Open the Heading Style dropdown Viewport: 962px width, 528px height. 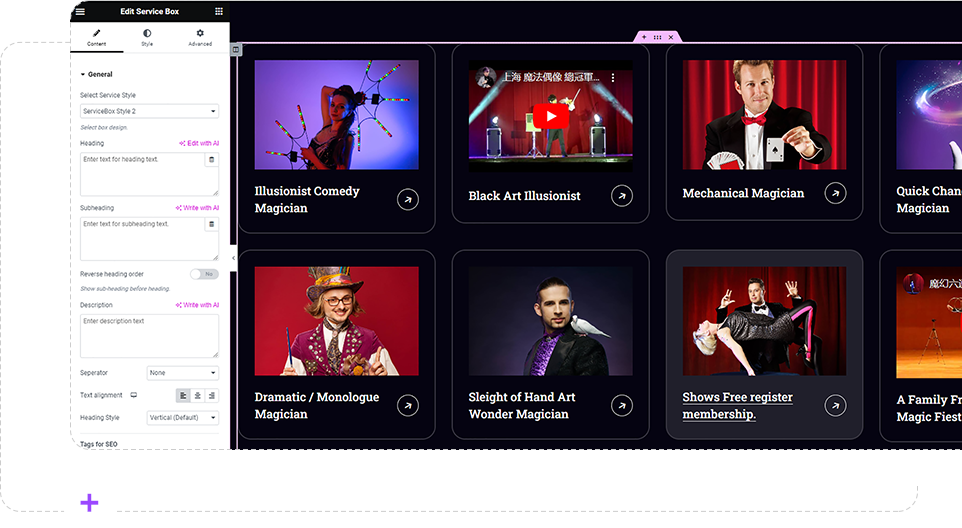coord(183,418)
